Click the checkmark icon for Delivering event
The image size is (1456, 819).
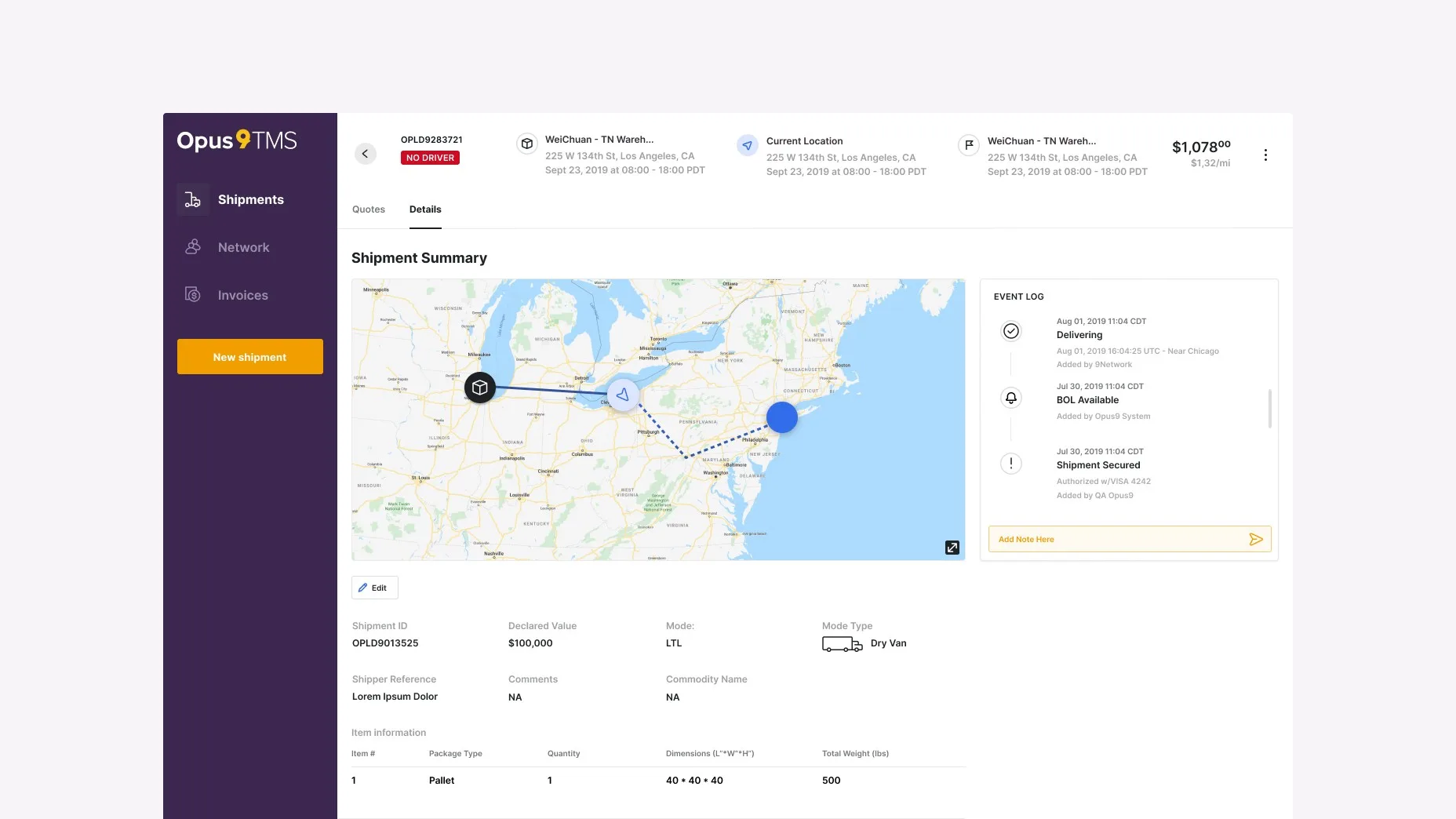coord(1011,331)
